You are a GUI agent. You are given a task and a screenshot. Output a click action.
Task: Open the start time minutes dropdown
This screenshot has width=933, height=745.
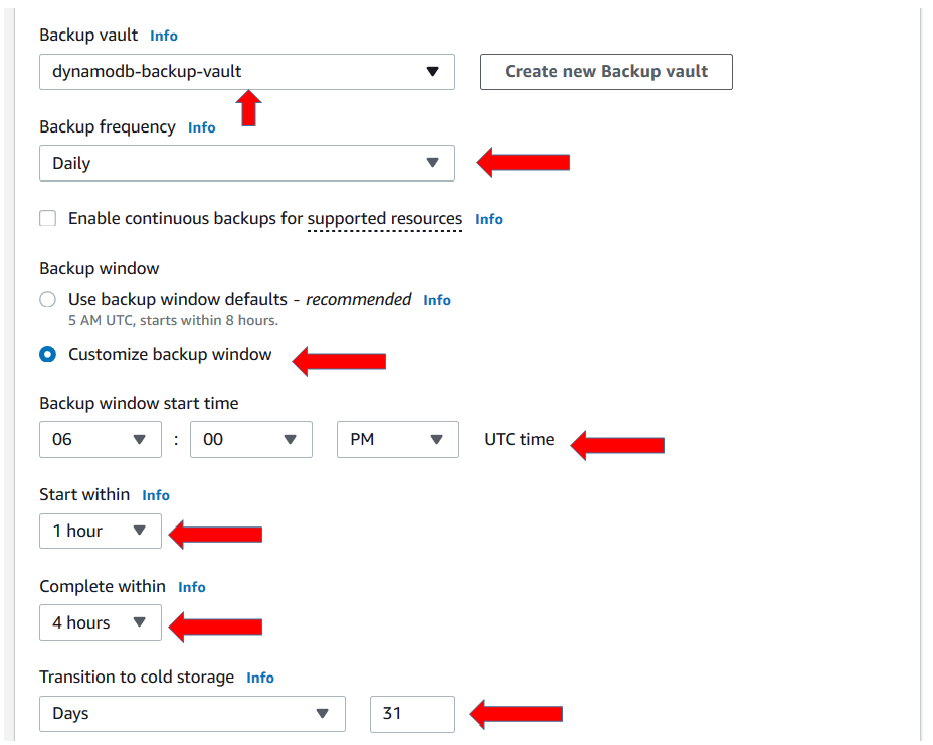tap(251, 440)
